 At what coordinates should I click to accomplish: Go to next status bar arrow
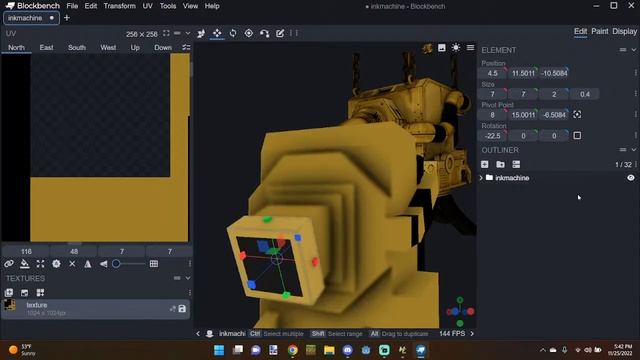pyautogui.click(x=472, y=333)
